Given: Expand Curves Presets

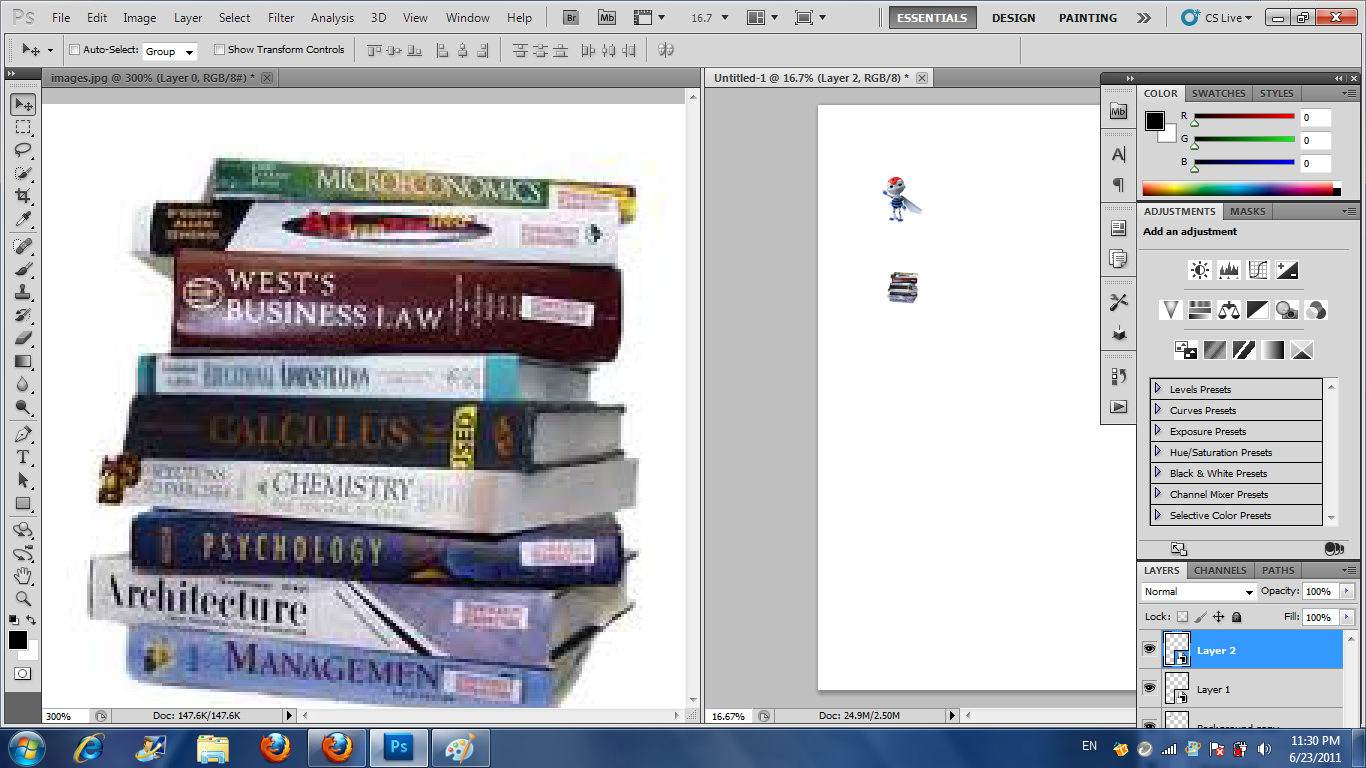Looking at the screenshot, I should pos(1158,410).
